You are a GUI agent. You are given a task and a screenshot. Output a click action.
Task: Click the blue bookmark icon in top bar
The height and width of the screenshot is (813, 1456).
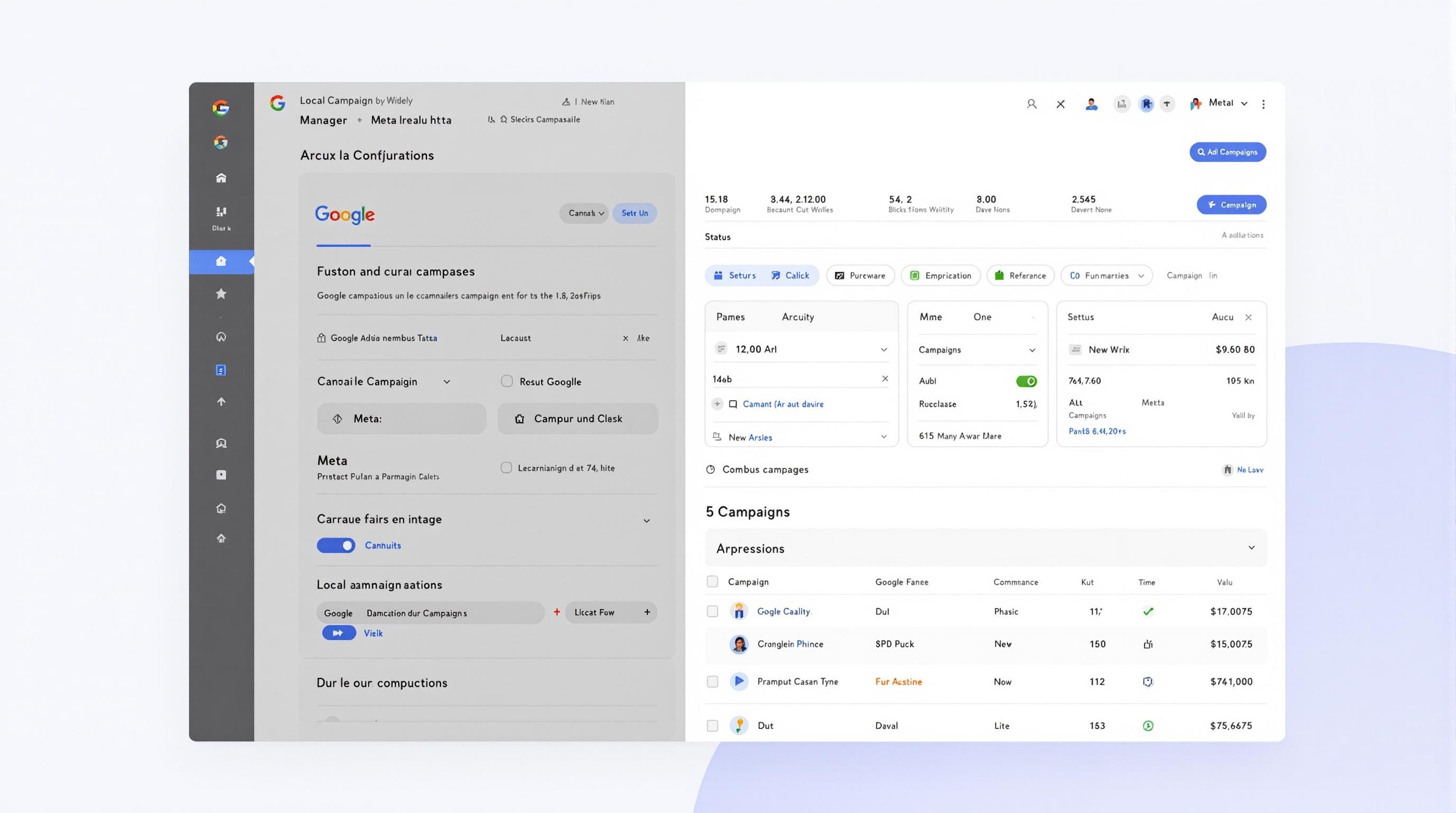[x=1146, y=104]
